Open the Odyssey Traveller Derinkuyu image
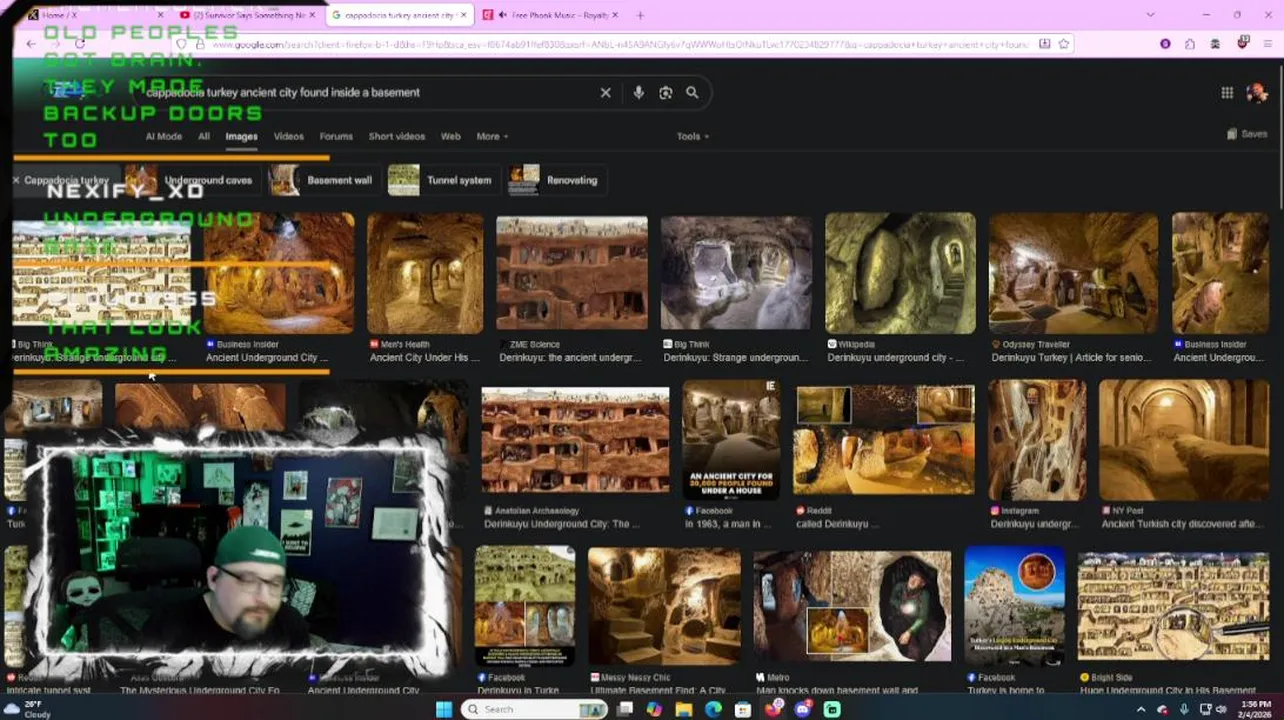 1073,273
